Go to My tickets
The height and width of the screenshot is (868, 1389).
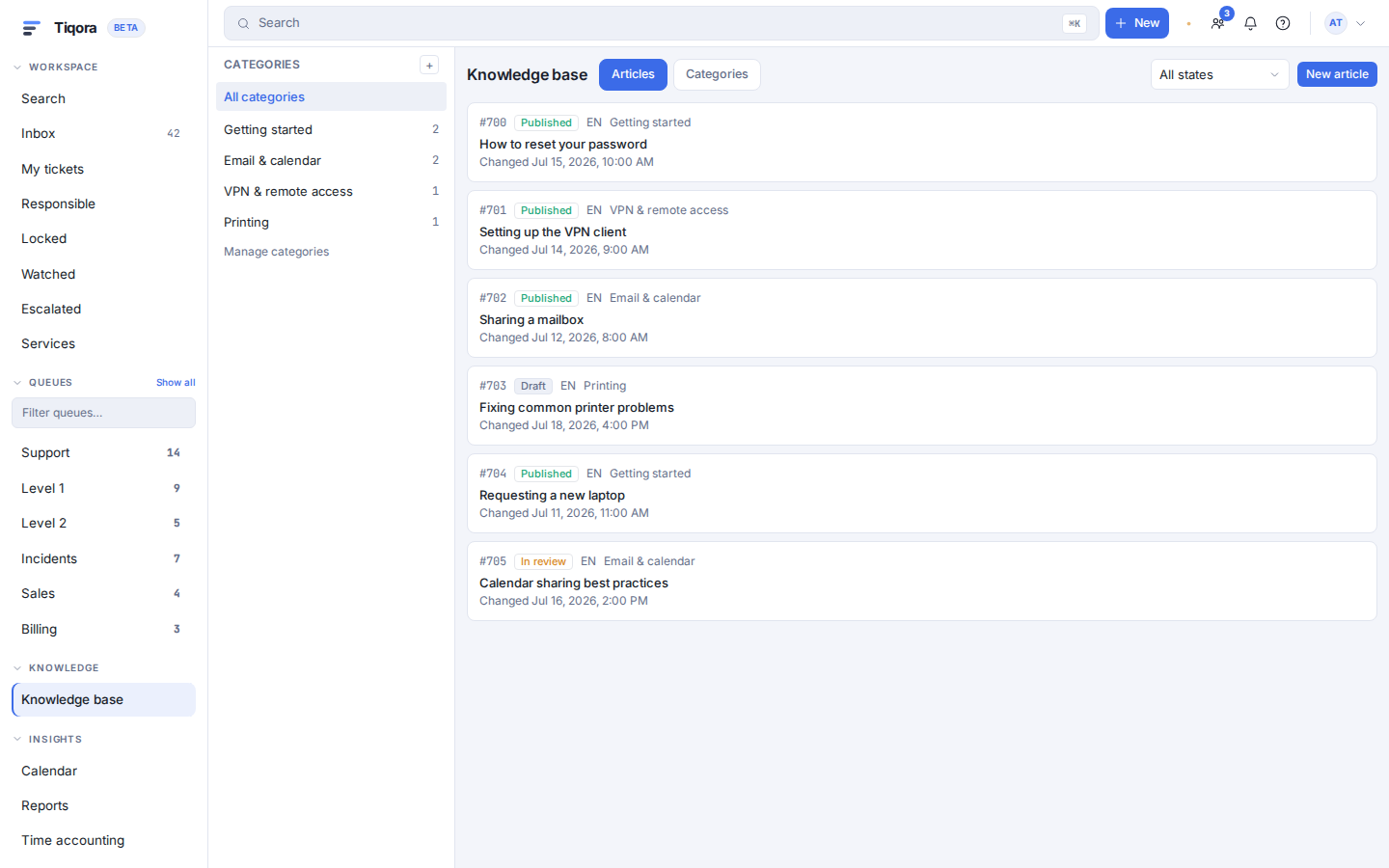click(x=103, y=169)
